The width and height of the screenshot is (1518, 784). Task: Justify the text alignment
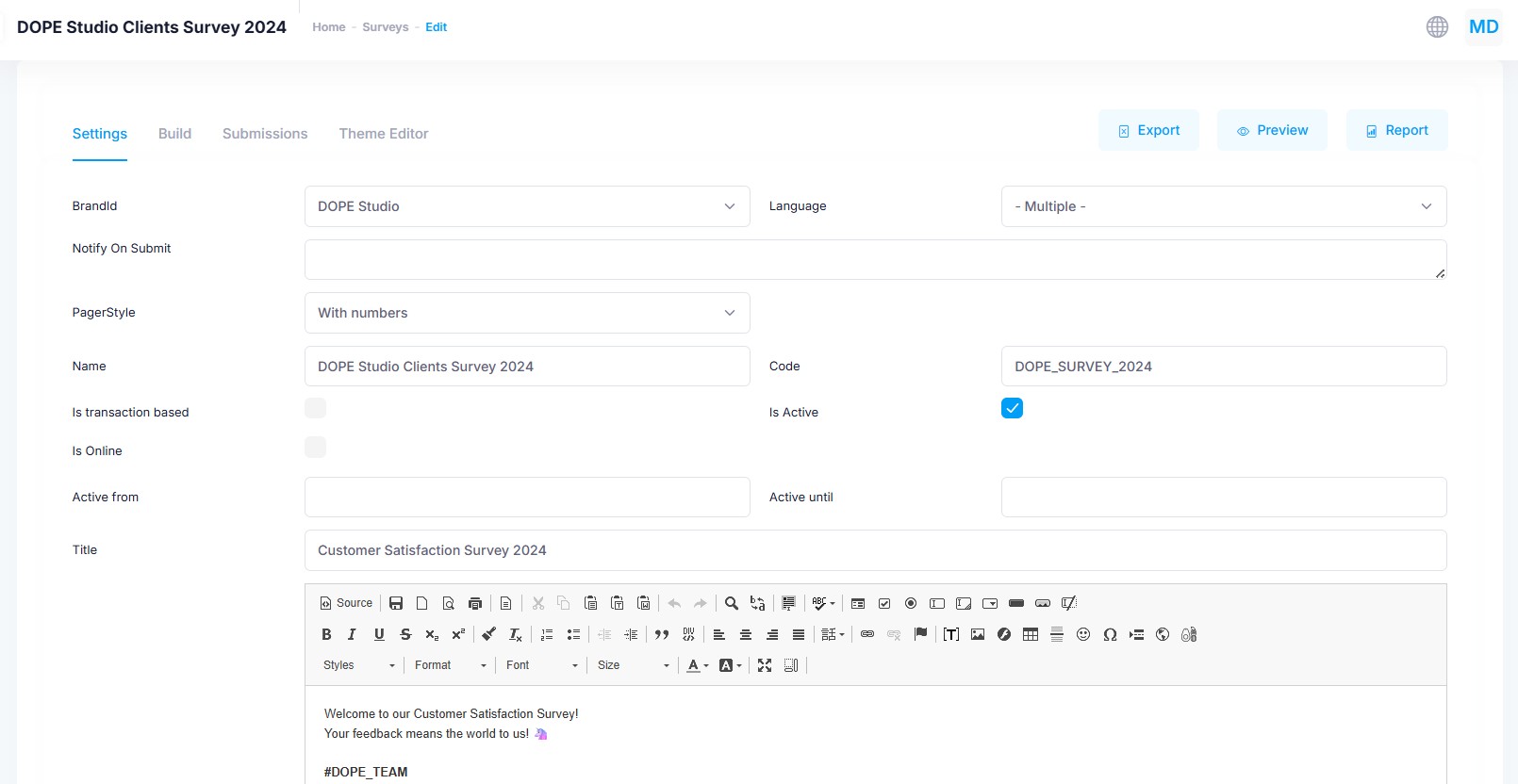(x=799, y=634)
